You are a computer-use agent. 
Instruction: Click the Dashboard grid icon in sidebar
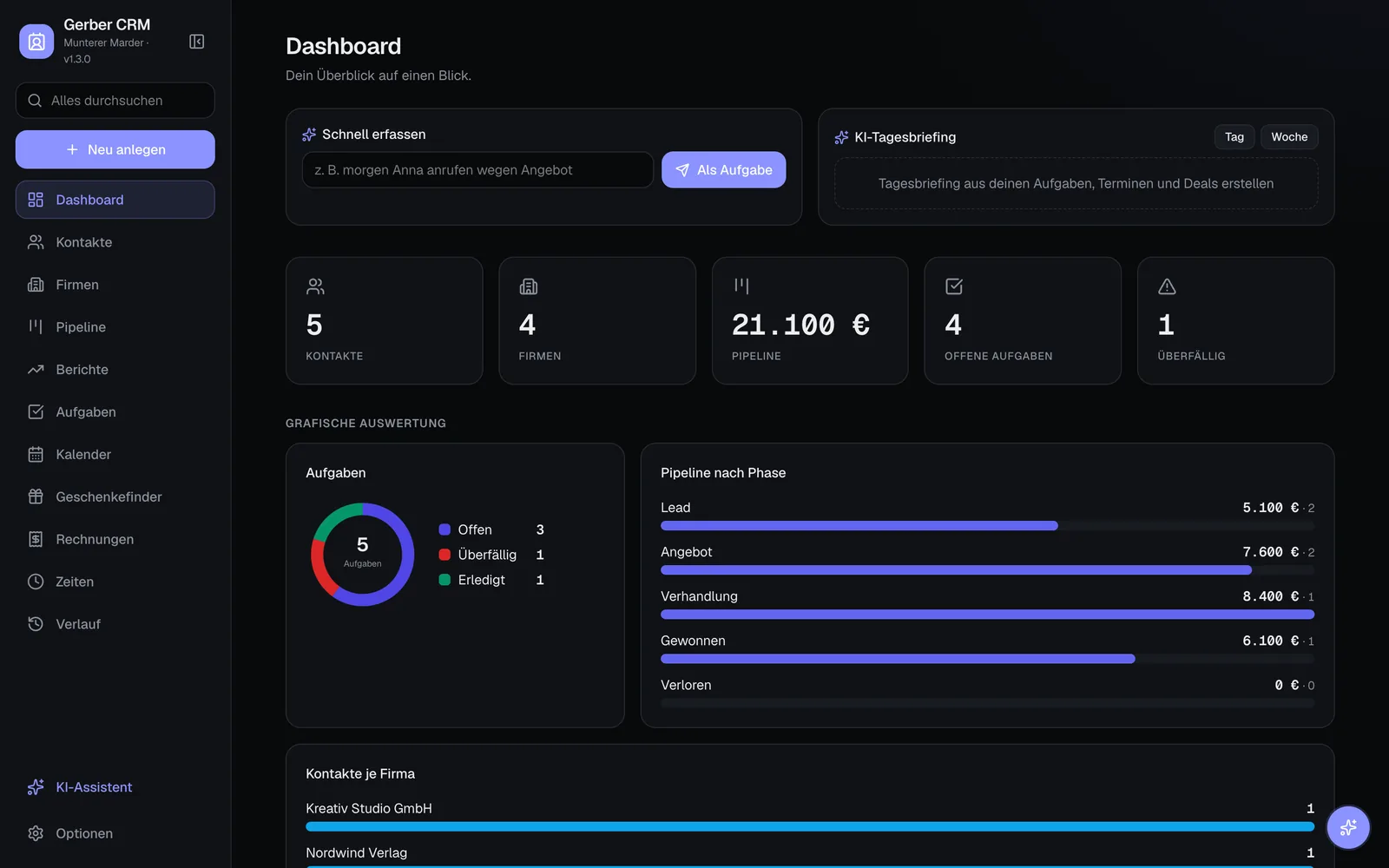point(36,200)
